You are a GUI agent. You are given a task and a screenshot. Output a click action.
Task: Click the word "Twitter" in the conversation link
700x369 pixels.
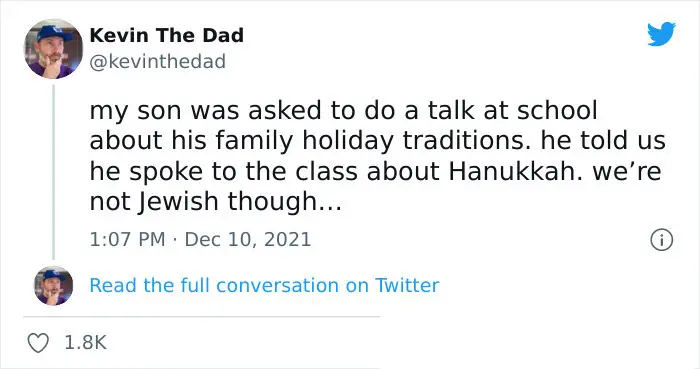pyautogui.click(x=407, y=285)
